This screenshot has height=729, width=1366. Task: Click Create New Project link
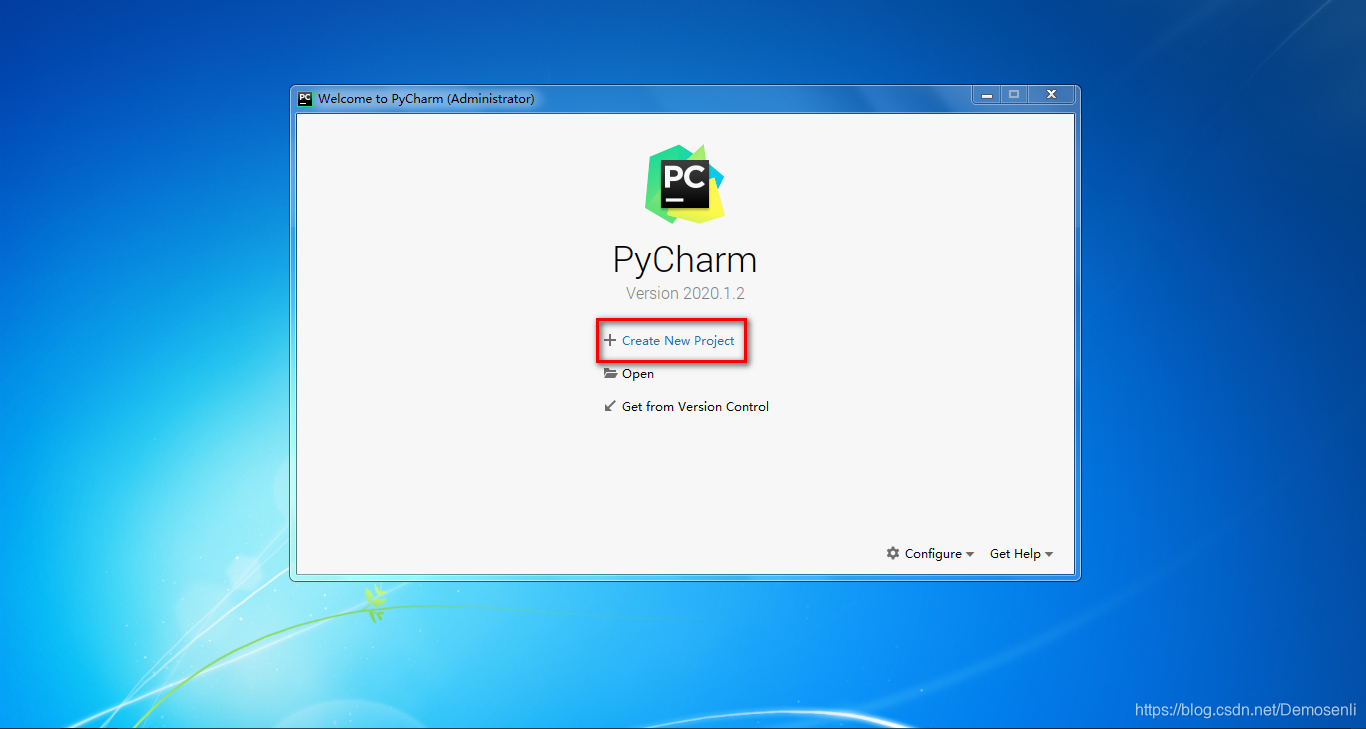click(678, 341)
